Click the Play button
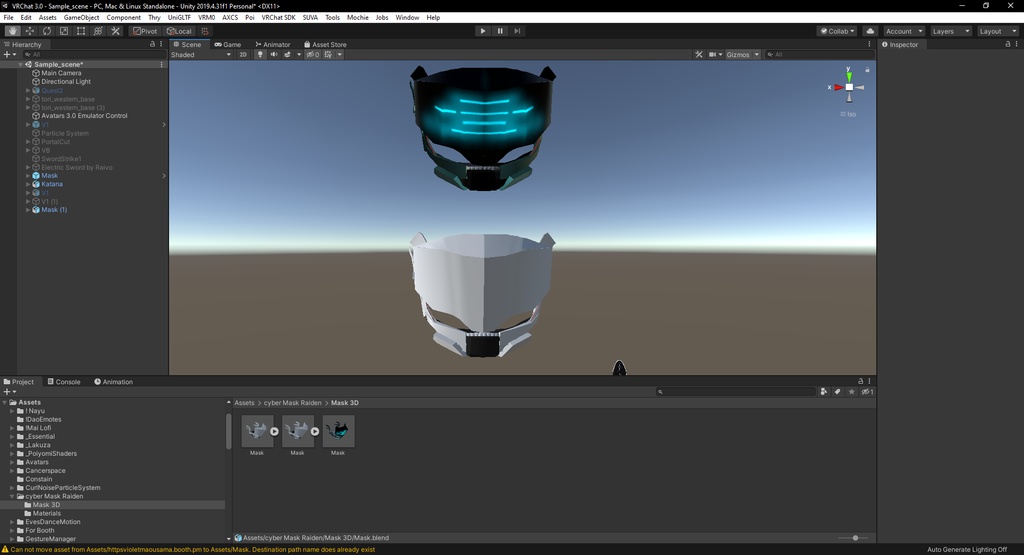 pyautogui.click(x=483, y=31)
